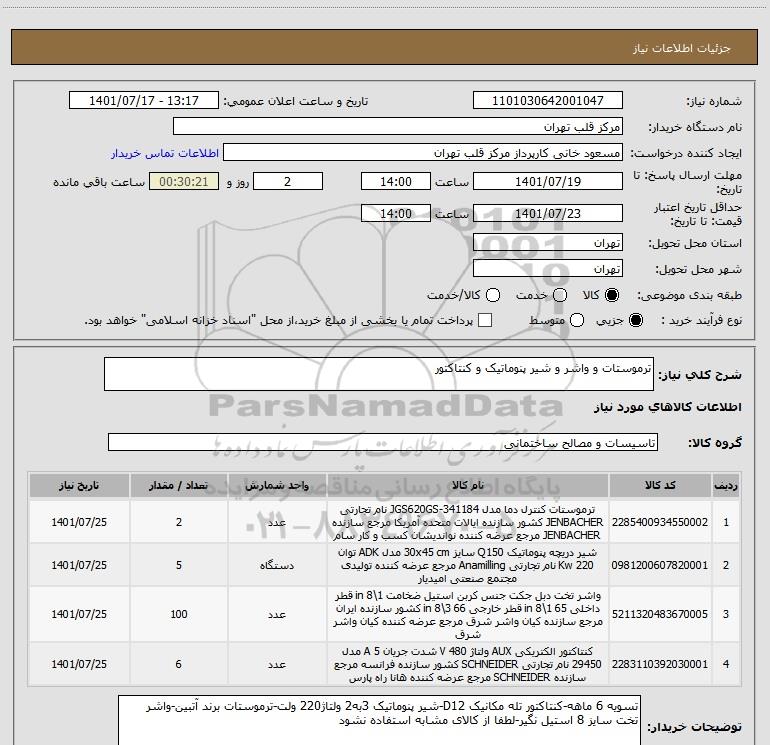Click the header جزئیات اطلاعات نیاز
770x745 pixels.
point(681,48)
